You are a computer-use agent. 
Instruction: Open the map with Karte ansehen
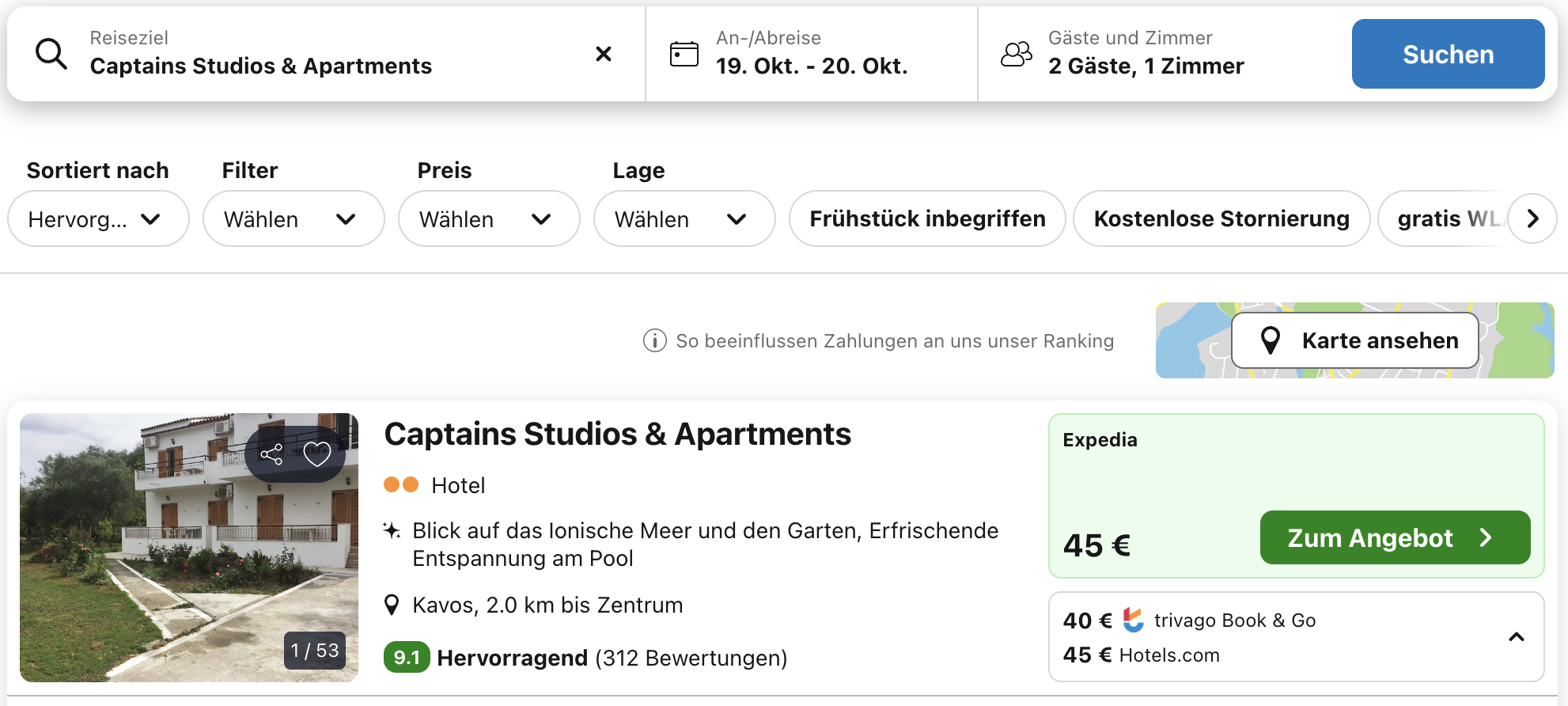point(1355,340)
